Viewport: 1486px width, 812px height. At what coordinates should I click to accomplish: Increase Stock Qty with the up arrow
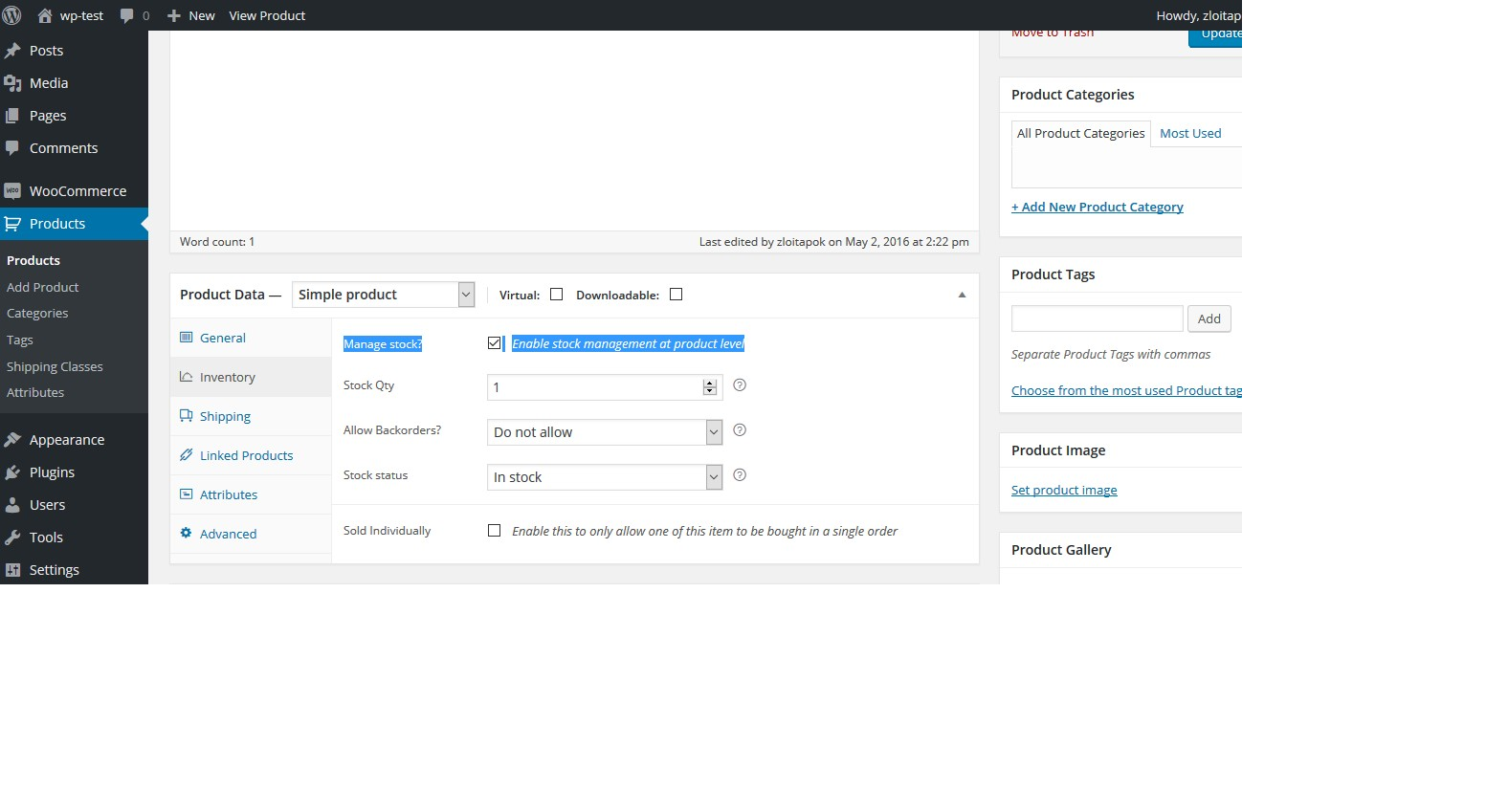tap(710, 383)
